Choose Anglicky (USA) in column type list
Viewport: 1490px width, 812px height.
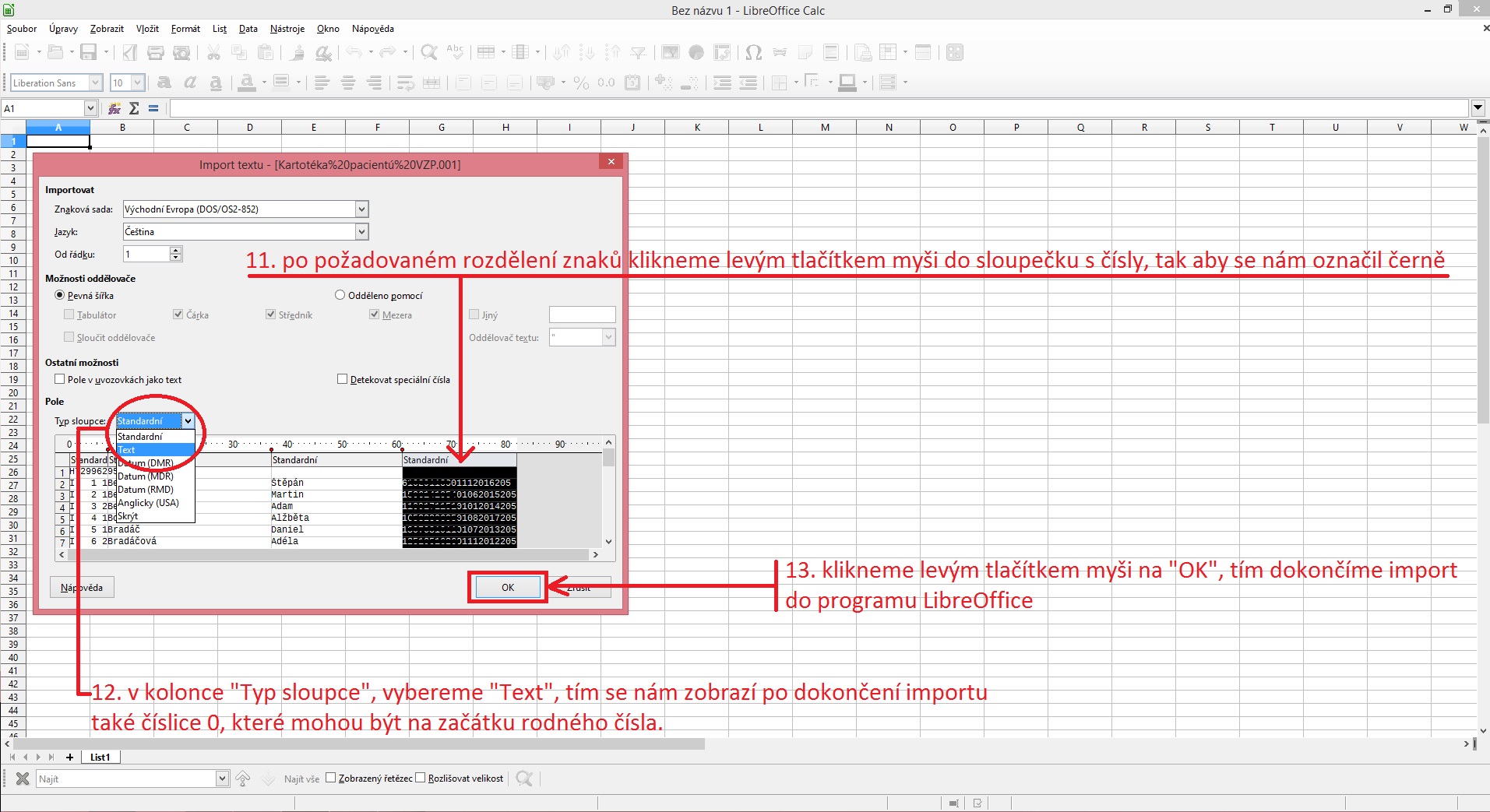pos(155,503)
